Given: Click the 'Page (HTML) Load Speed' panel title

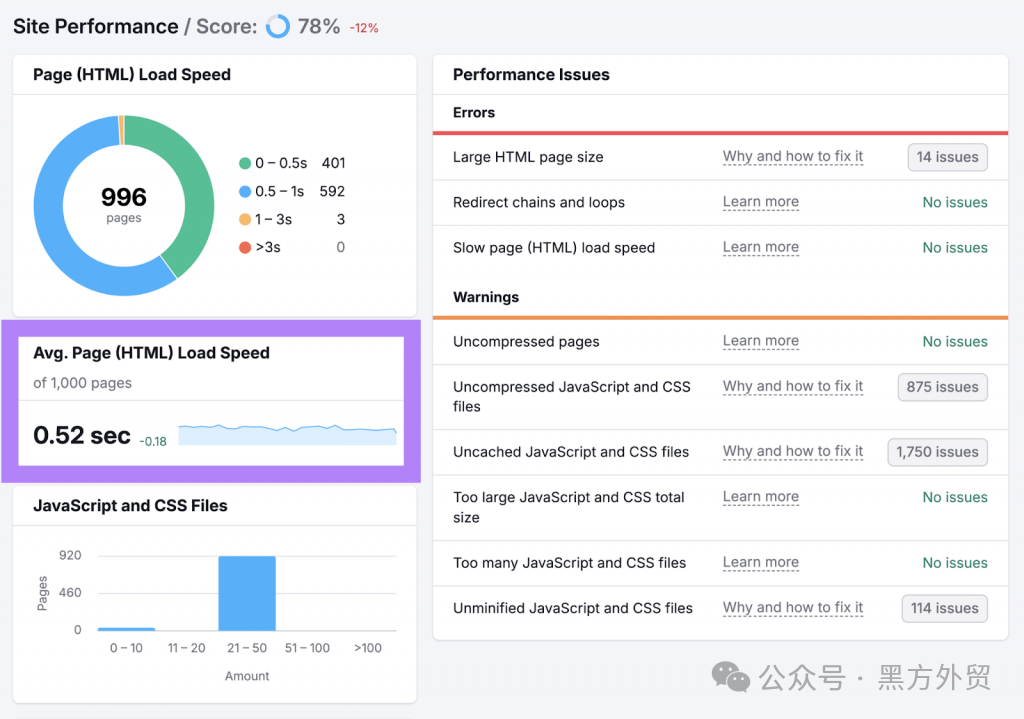Looking at the screenshot, I should (x=132, y=74).
